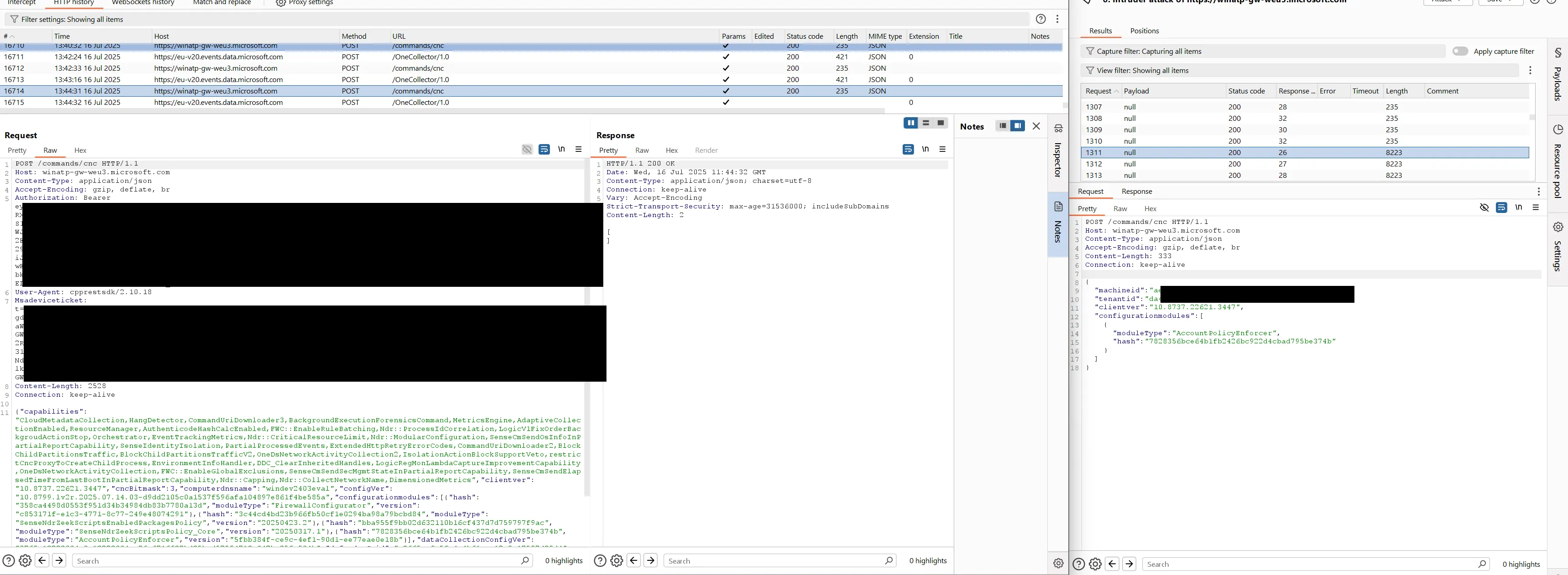Viewport: 1568px width, 575px height.
Task: Open the Inspector side panel icon
Action: tap(1058, 129)
